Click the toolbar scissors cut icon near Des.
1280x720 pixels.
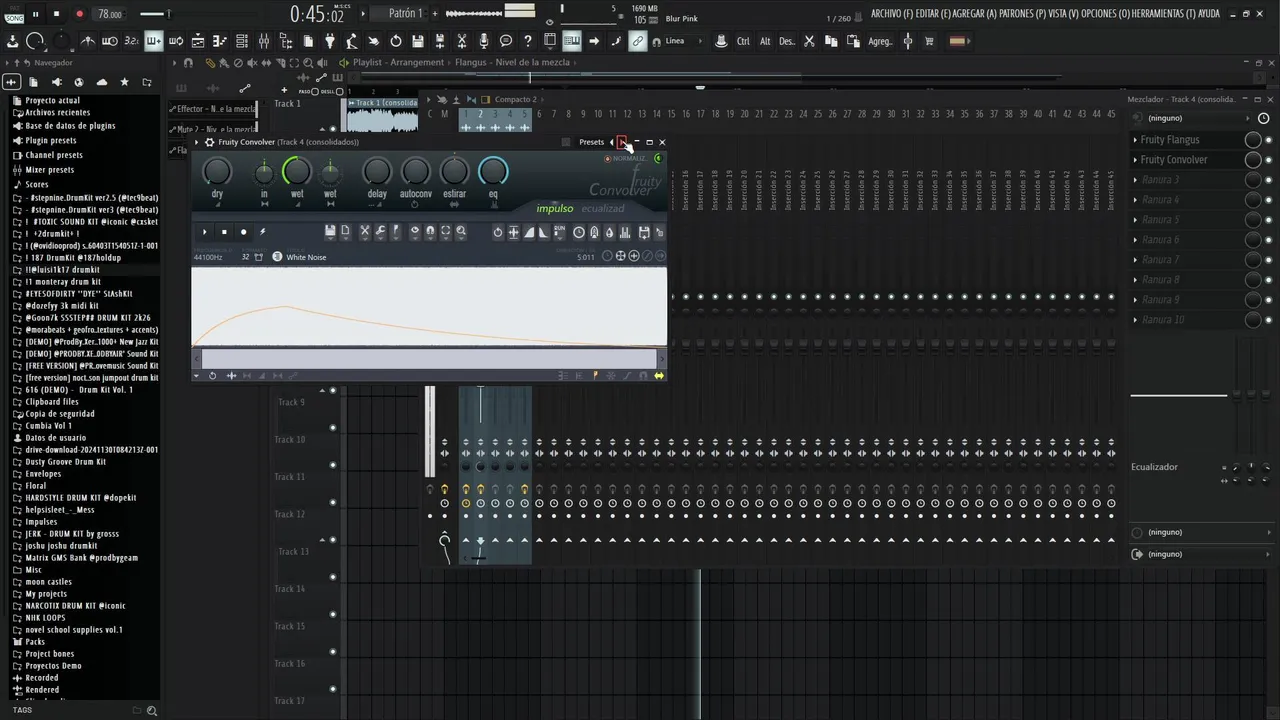(x=809, y=41)
